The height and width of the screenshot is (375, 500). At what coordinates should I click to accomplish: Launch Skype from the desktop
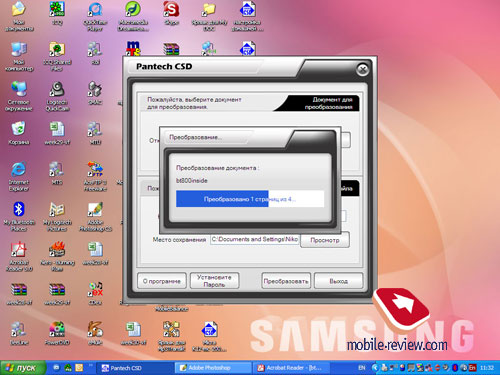(171, 13)
